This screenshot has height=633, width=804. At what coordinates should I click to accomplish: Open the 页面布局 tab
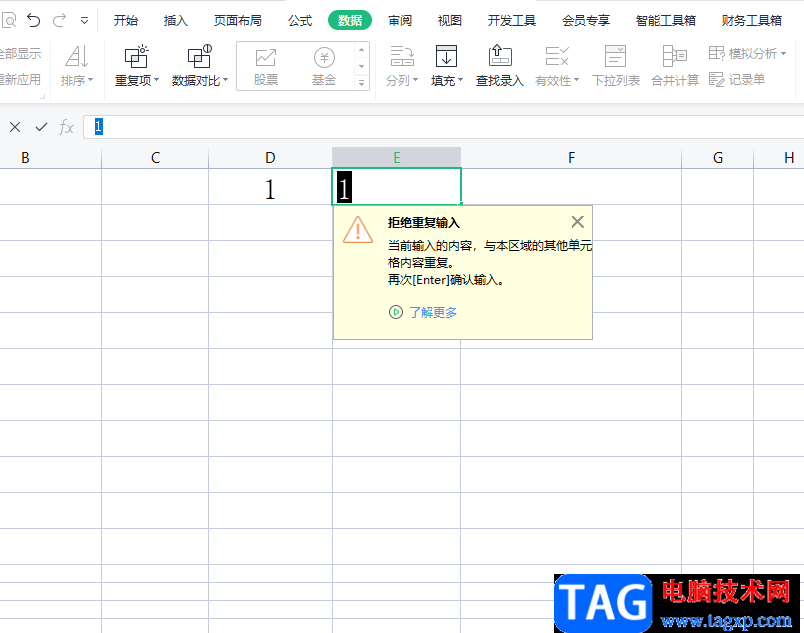click(x=237, y=21)
